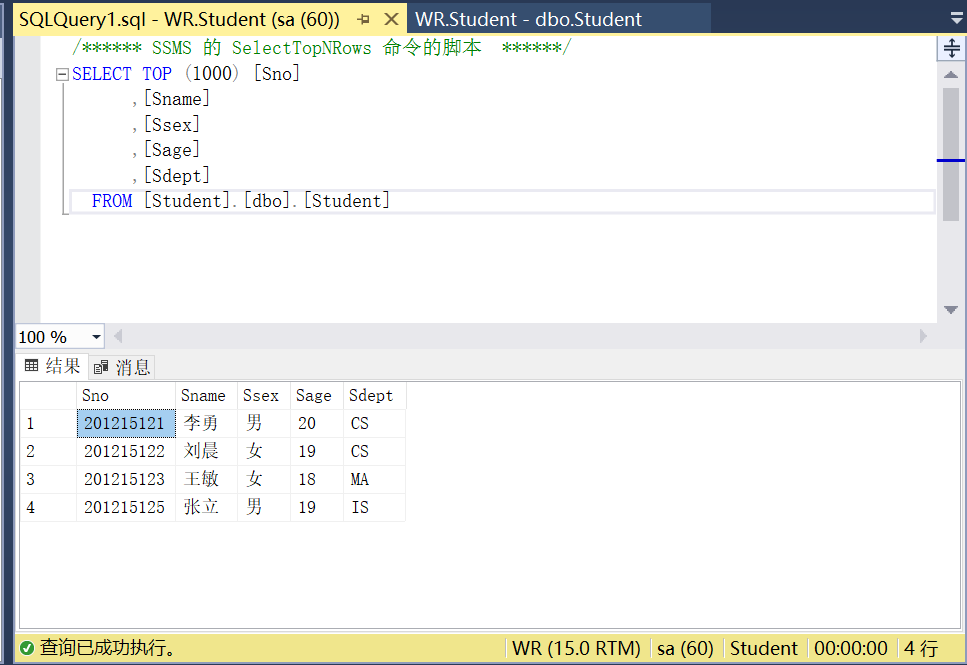Click the SELECT keyword in editor

pos(102,74)
